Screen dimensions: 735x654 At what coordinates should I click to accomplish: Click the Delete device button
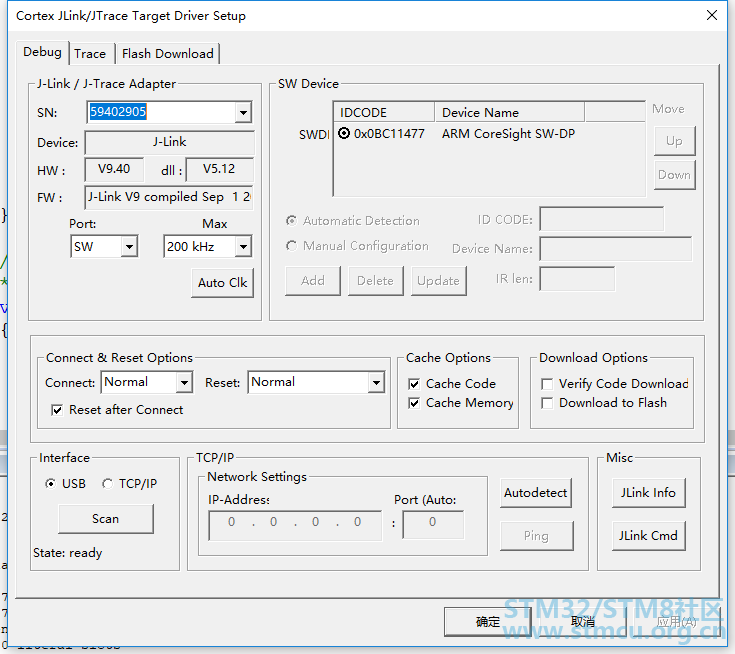(375, 281)
